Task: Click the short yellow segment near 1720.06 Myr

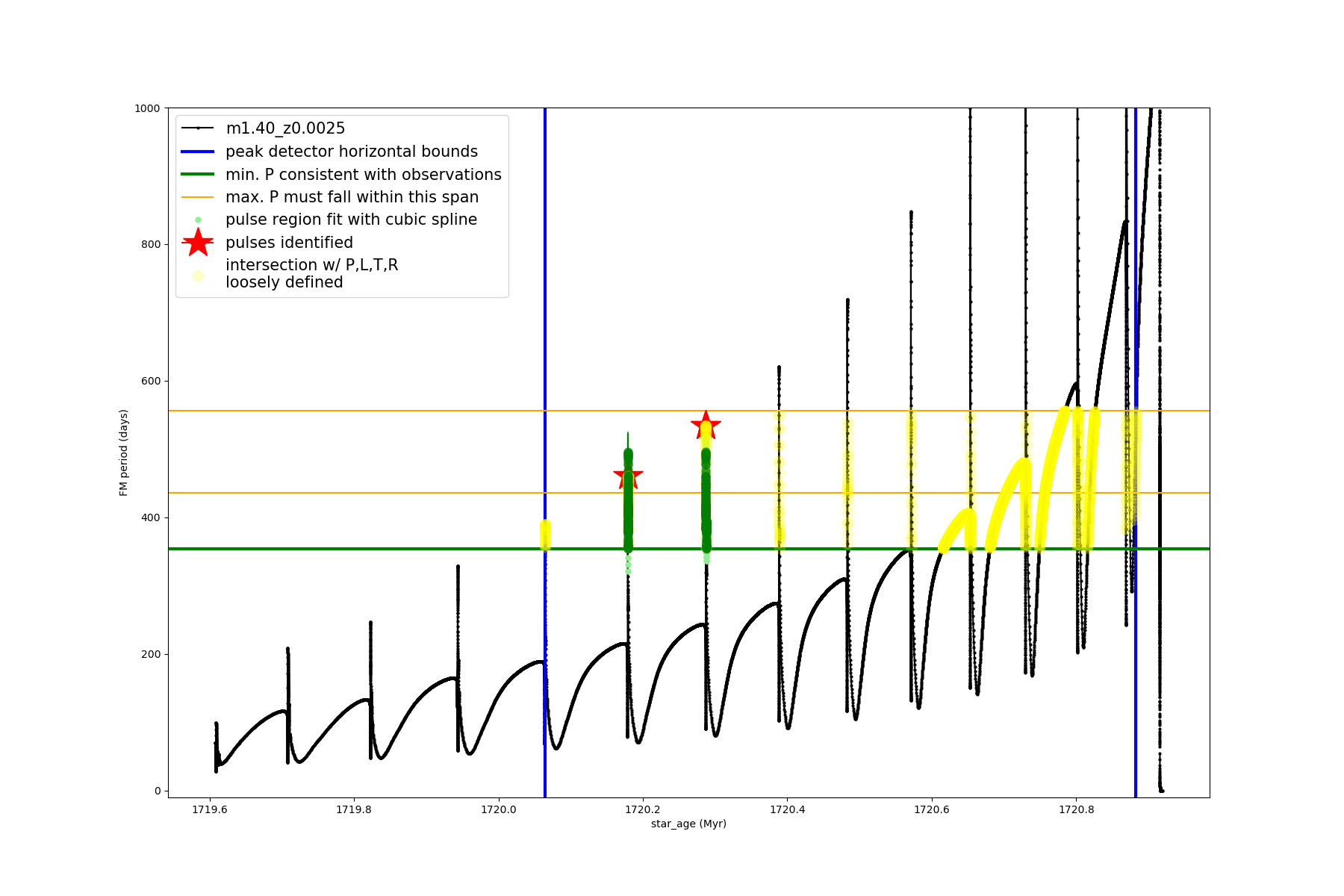Action: coord(545,535)
